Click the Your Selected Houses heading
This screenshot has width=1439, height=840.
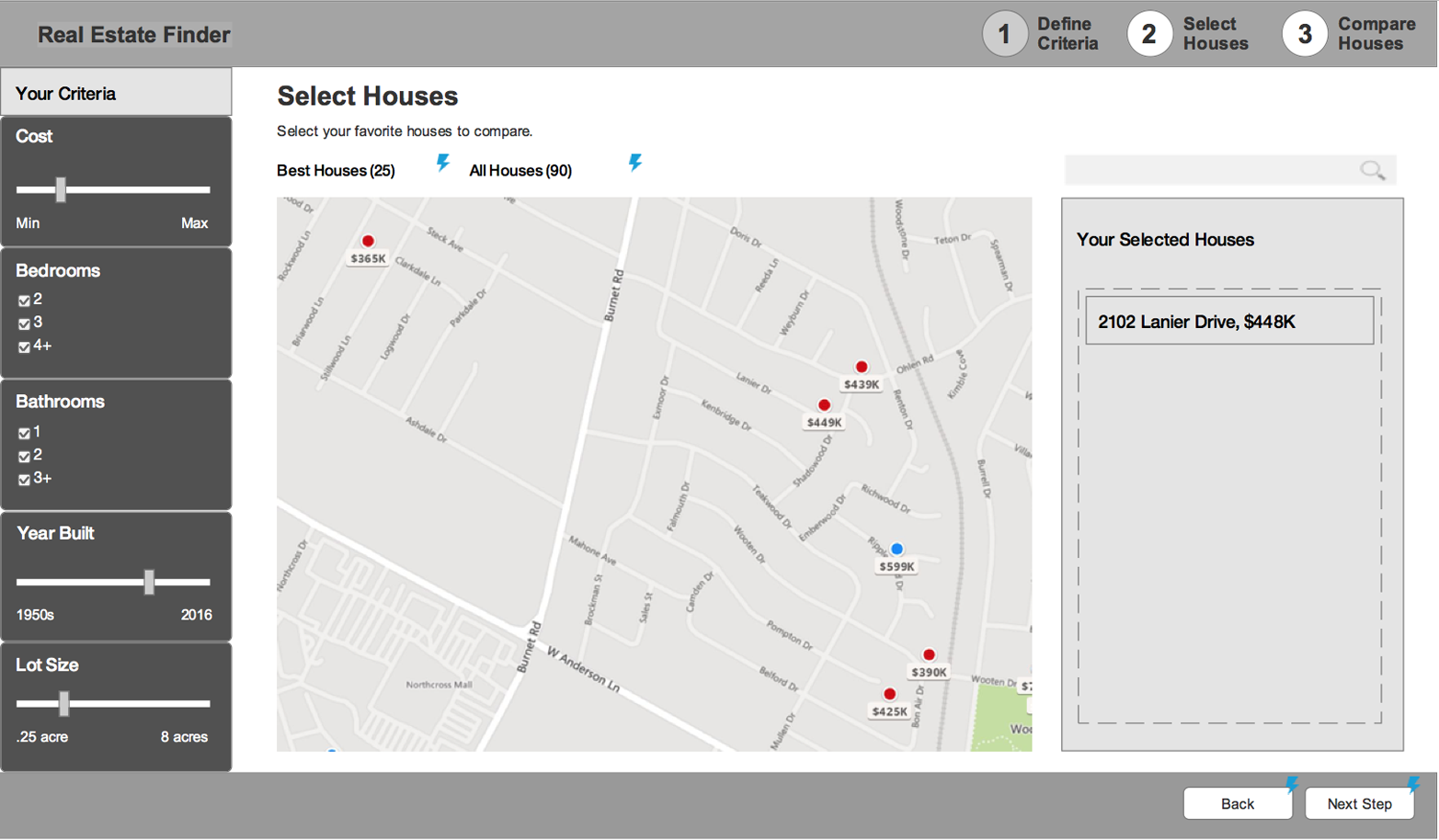tap(1165, 240)
